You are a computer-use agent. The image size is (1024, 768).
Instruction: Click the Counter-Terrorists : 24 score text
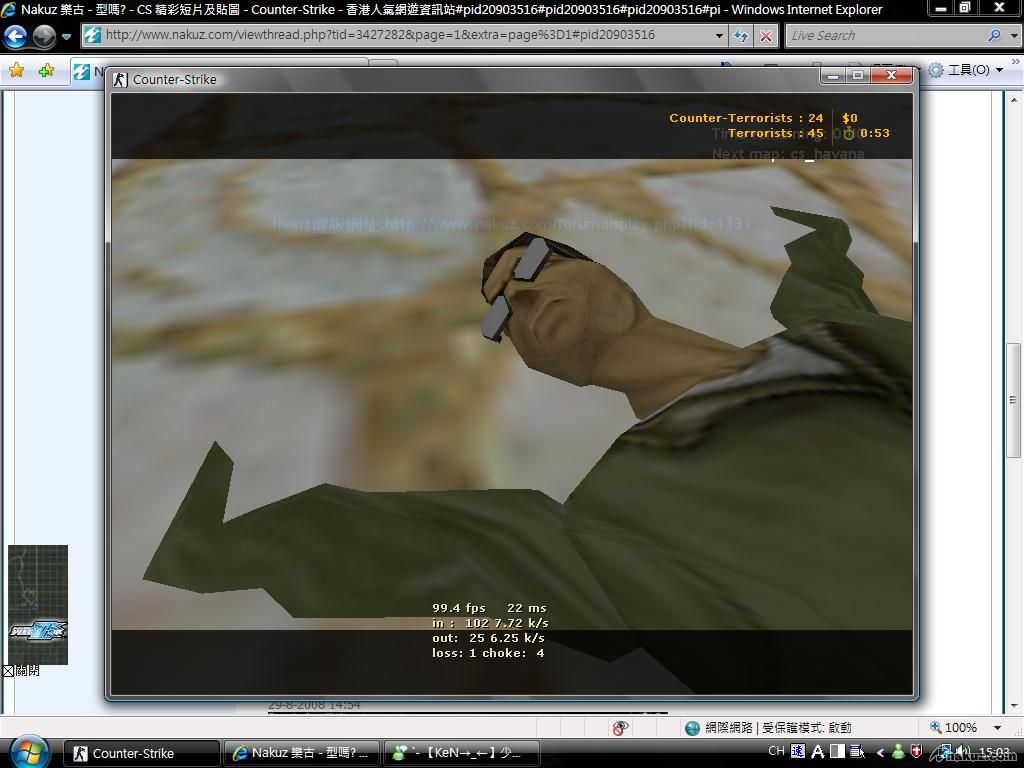pos(746,118)
